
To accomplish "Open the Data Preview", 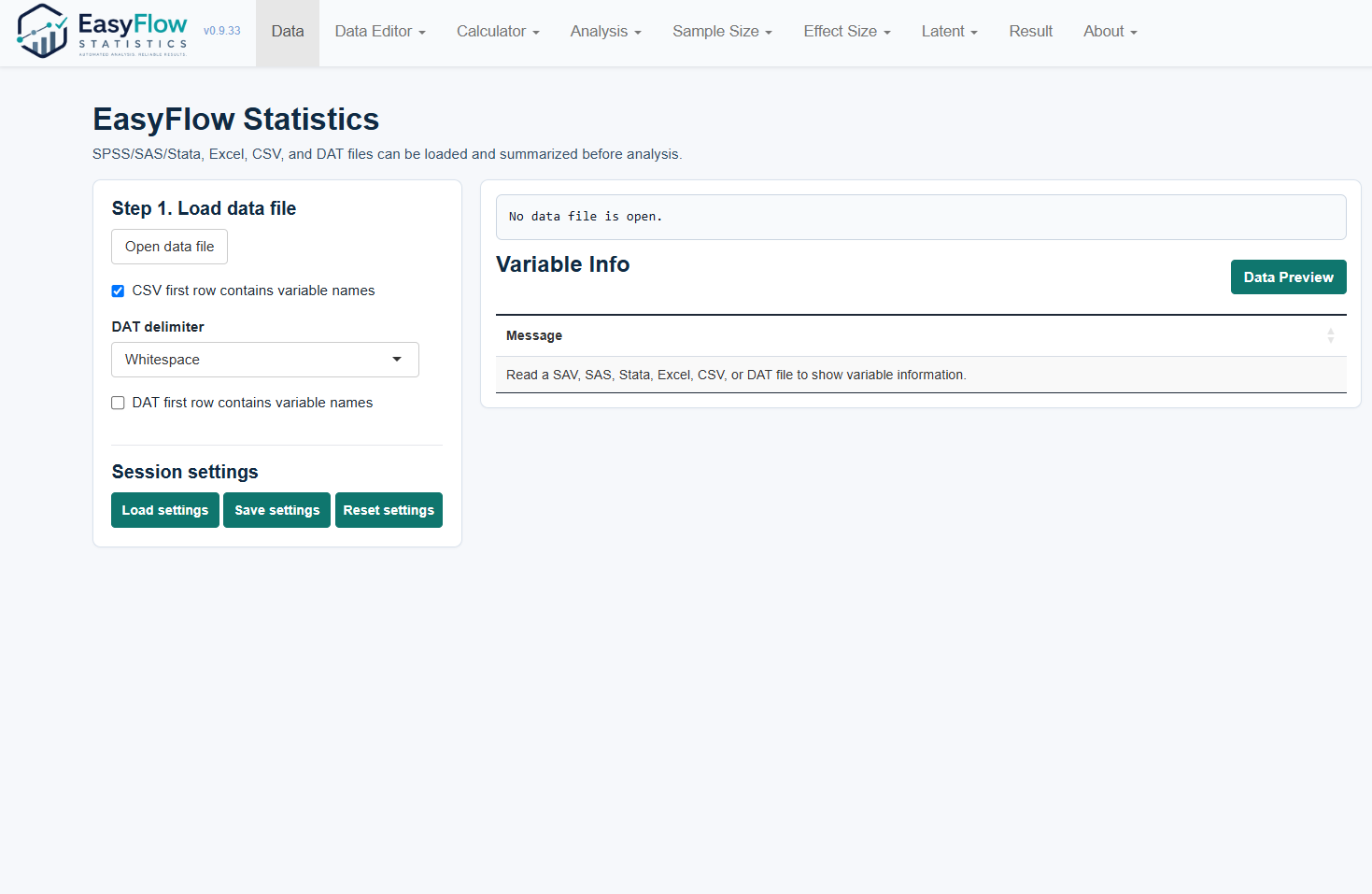I will [x=1288, y=277].
